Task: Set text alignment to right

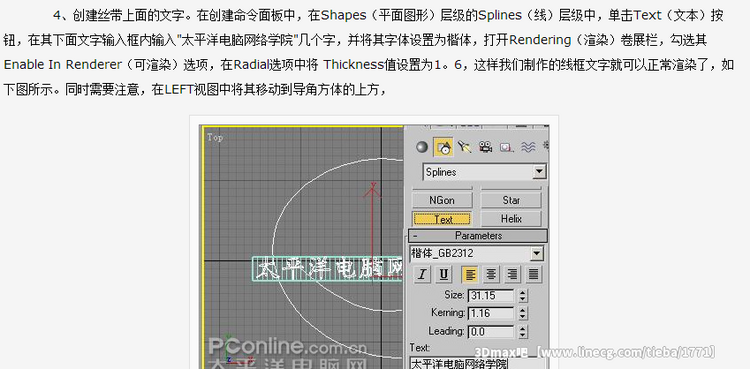Action: (x=512, y=274)
